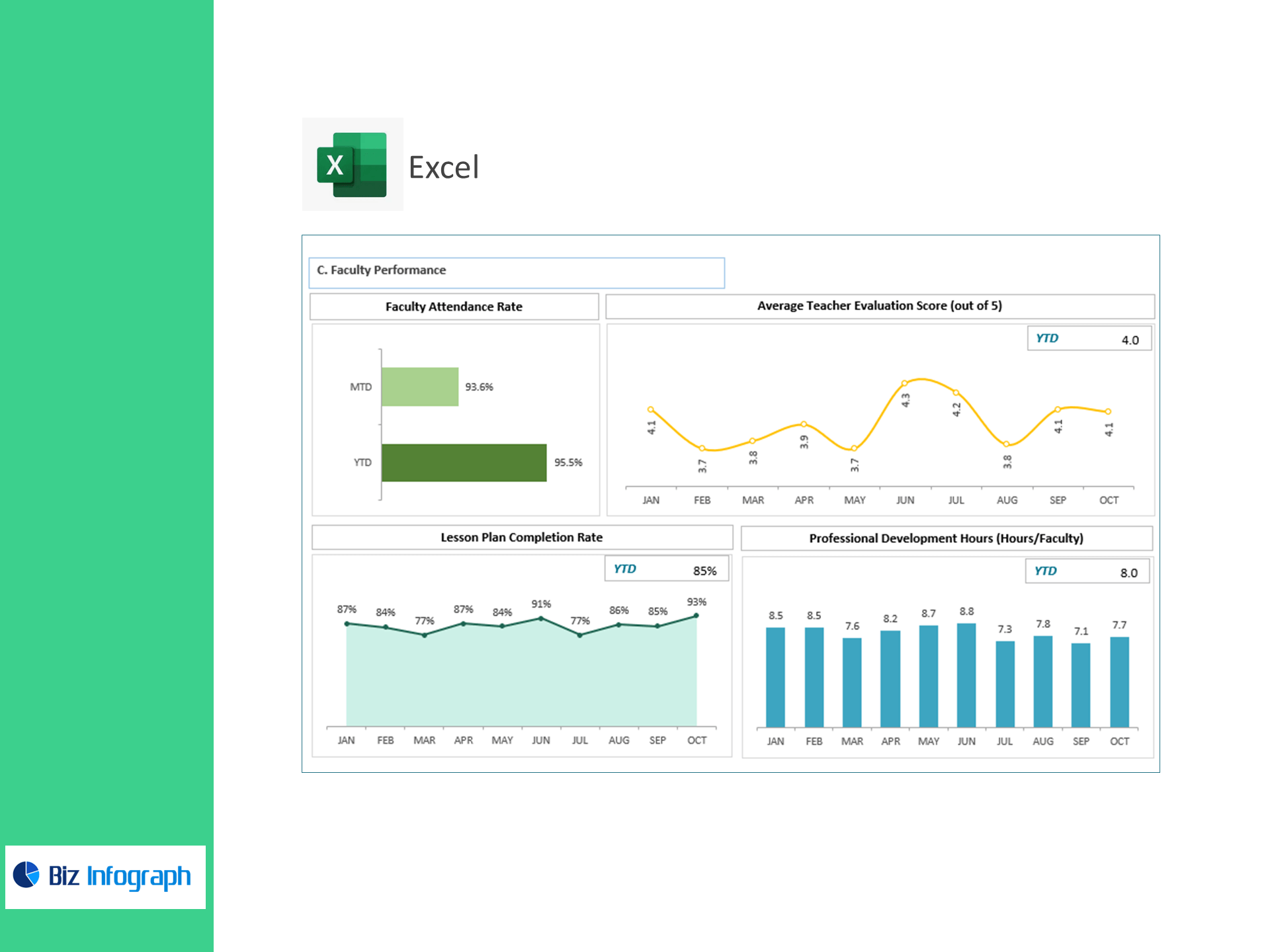1270x952 pixels.
Task: Click the light green MTD attendance bar
Action: [x=419, y=387]
